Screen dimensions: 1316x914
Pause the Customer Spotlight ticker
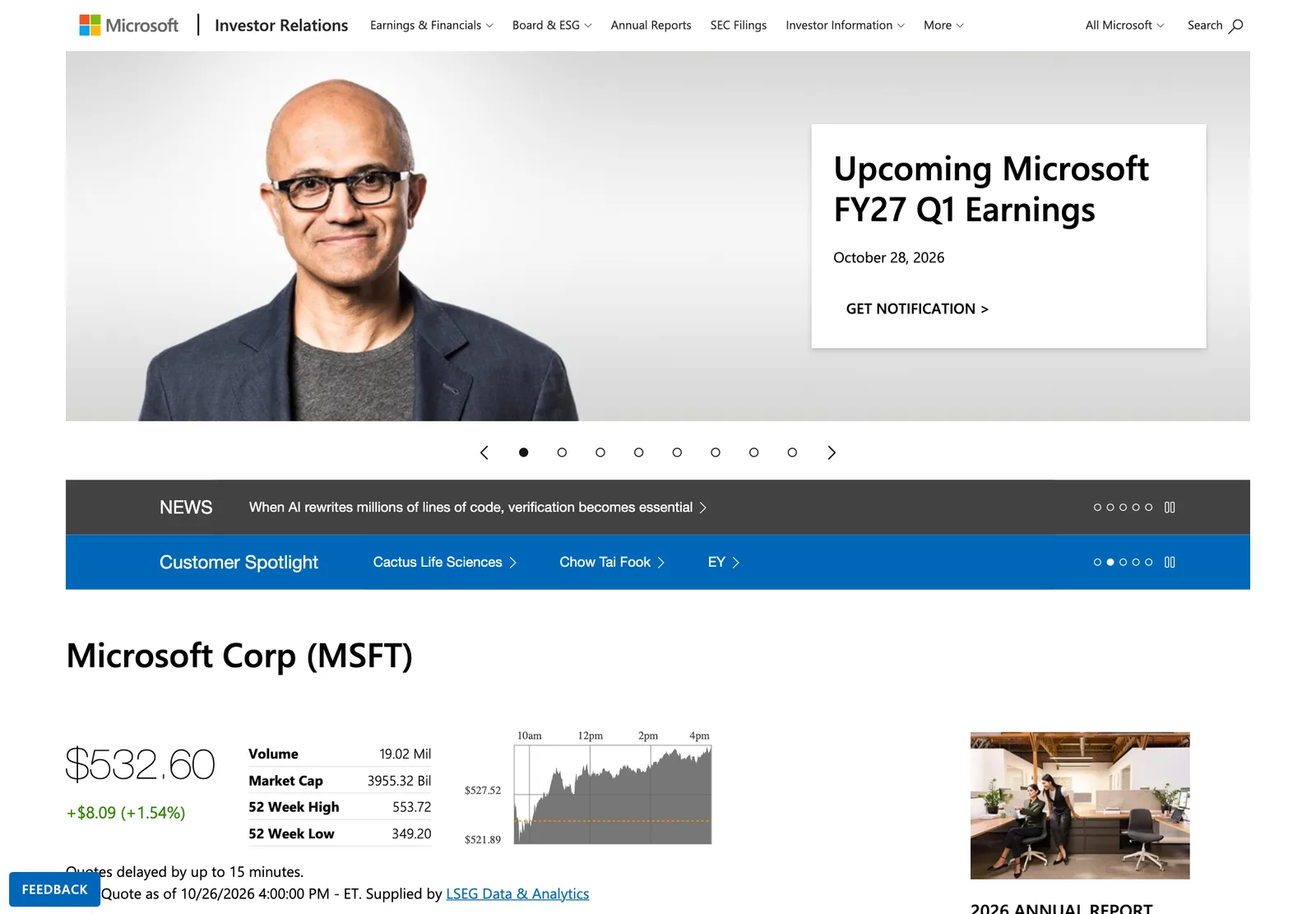click(1170, 563)
